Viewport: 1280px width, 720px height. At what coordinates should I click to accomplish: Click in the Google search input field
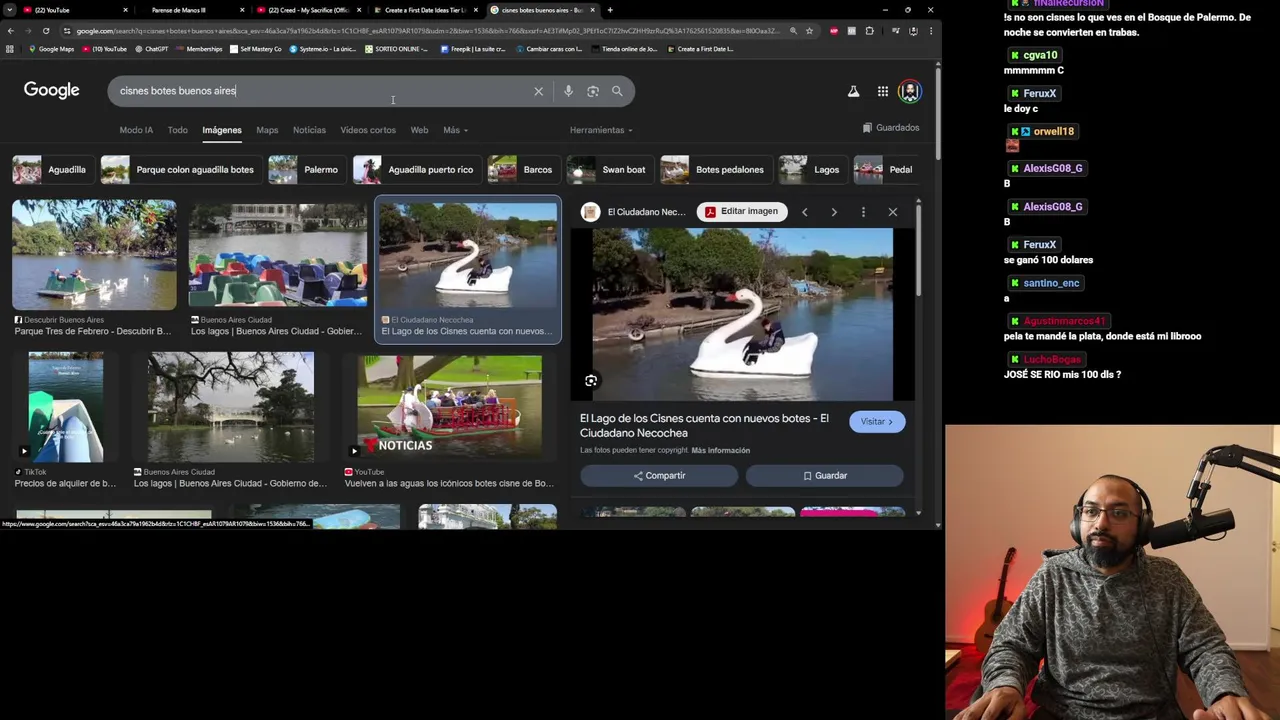[320, 91]
